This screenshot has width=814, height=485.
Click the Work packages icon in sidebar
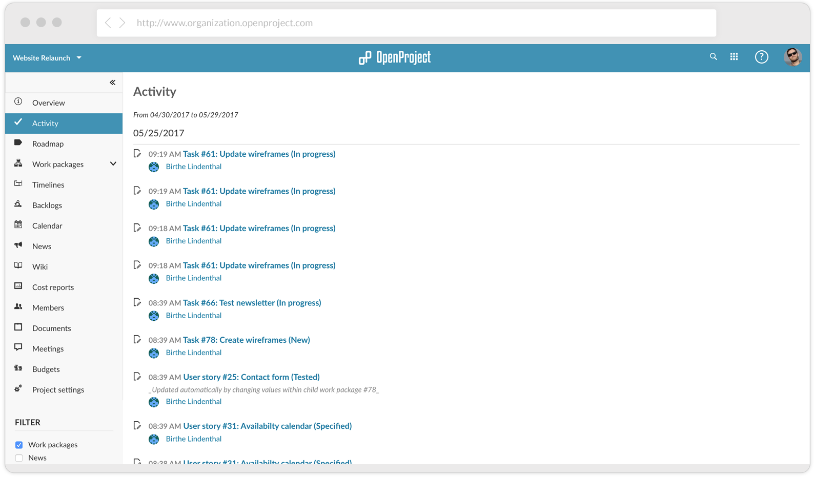(18, 163)
